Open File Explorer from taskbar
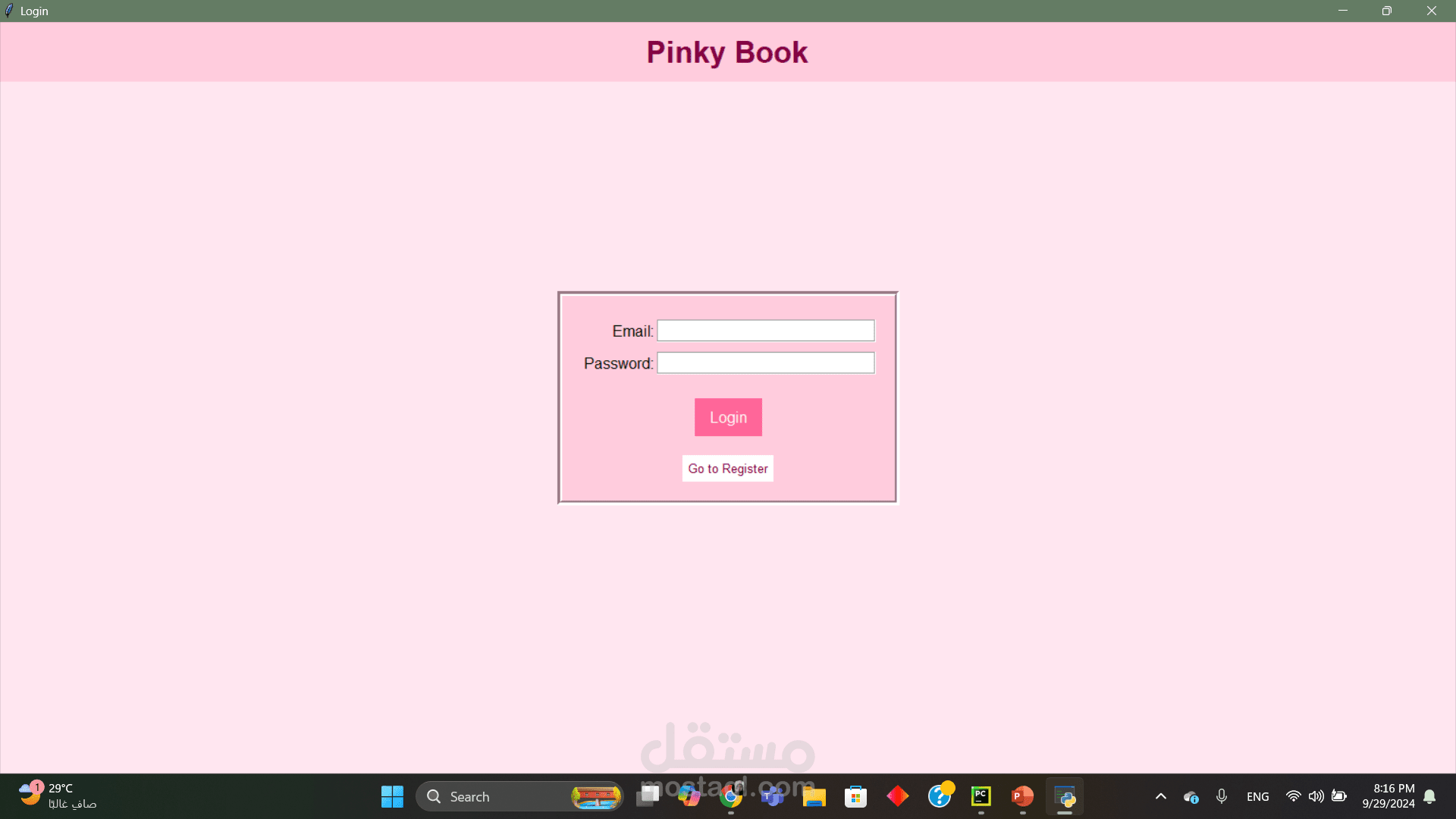This screenshot has height=819, width=1456. 814,796
